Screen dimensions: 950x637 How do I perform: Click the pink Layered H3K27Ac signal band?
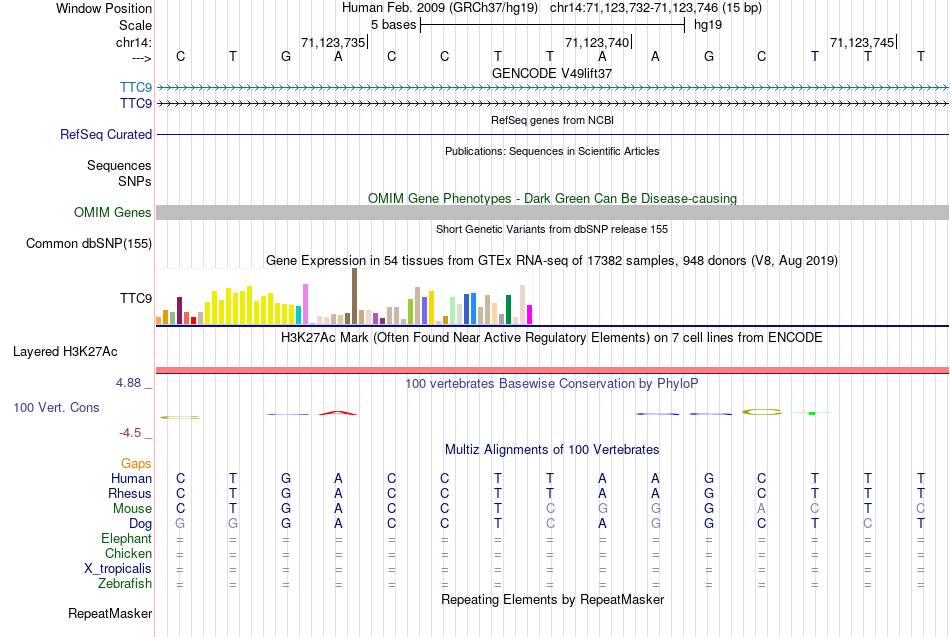coord(553,370)
